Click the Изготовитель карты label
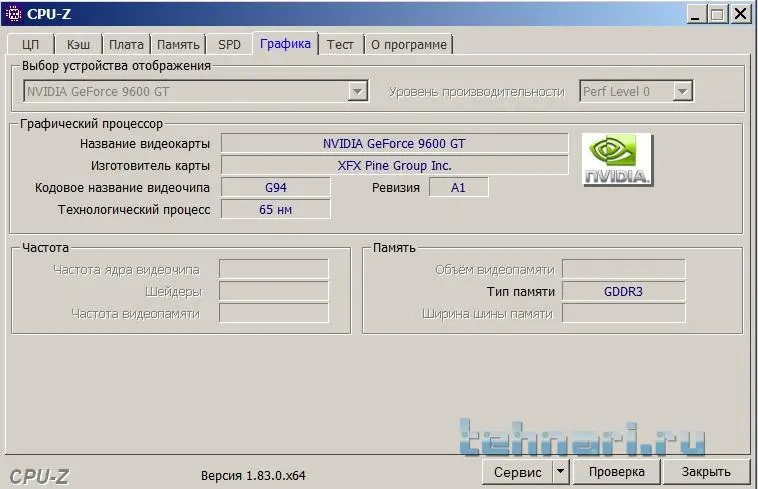Screen dimensions: 758x489 150,165
